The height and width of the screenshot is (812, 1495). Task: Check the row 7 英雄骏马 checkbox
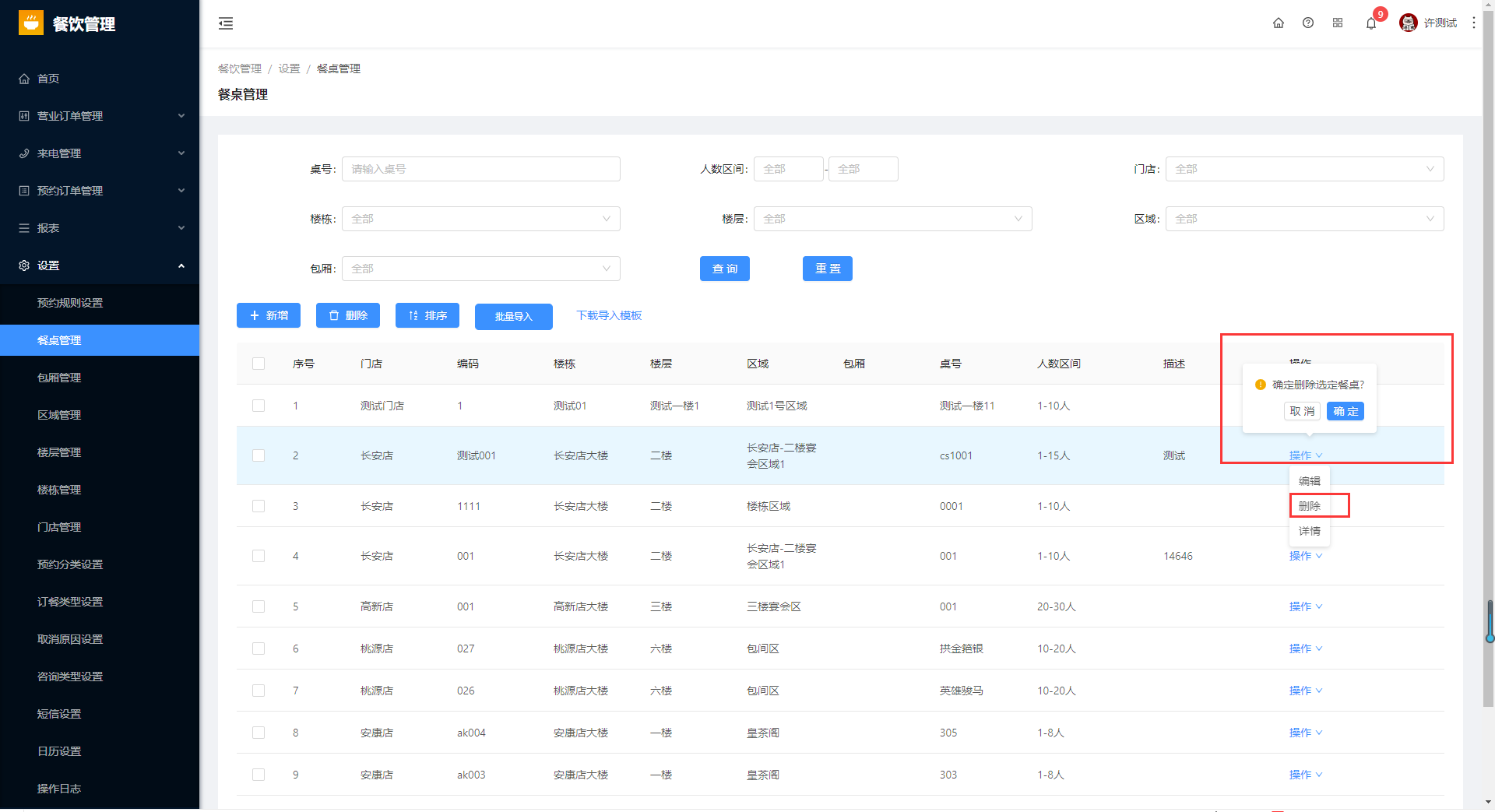[x=259, y=691]
